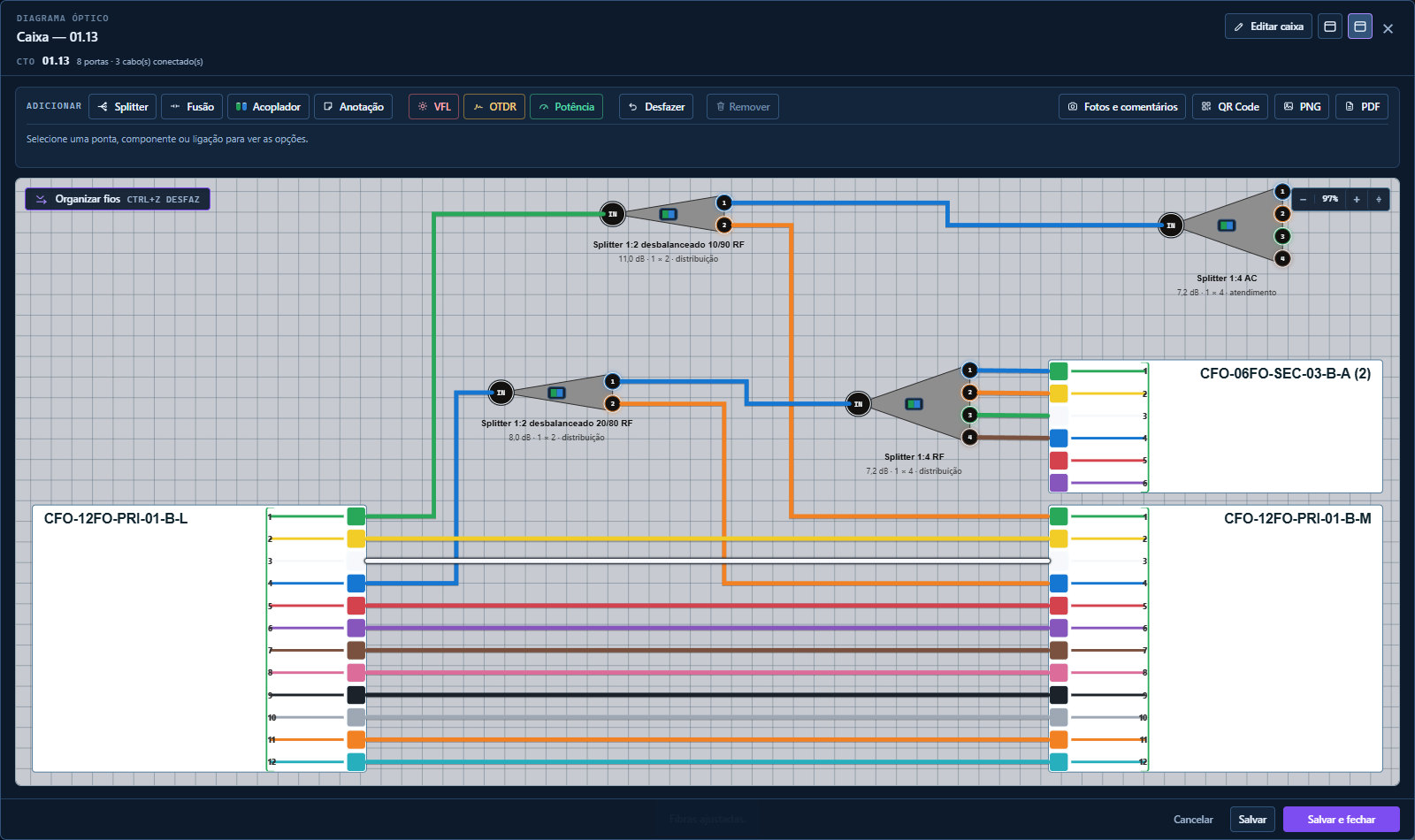1415x840 pixels.
Task: Zoom out the diagram canvas
Action: 1303,200
